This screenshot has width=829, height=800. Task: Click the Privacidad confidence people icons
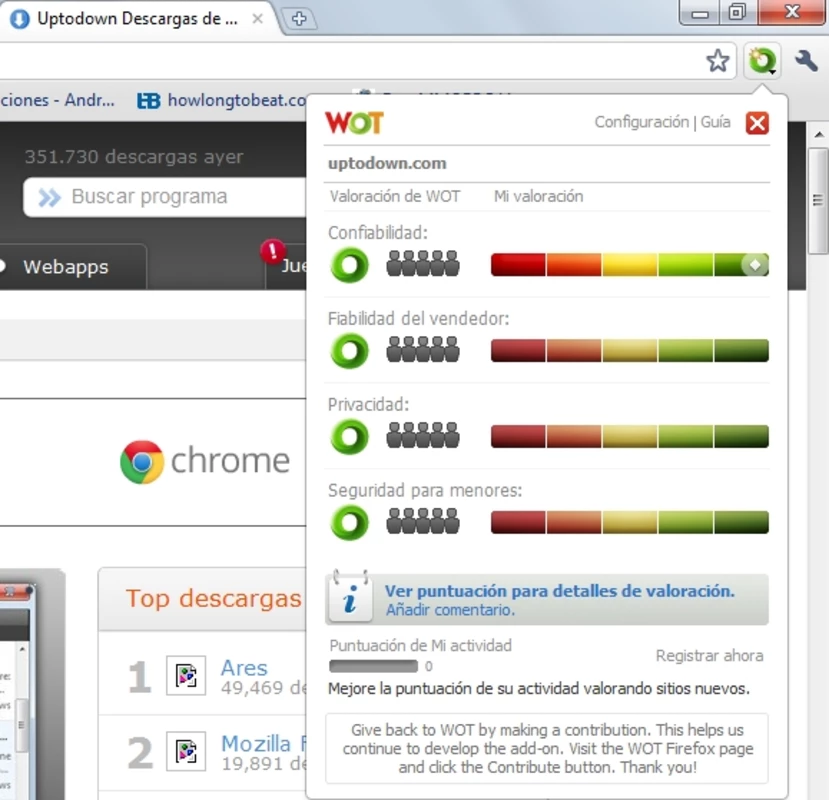(422, 436)
